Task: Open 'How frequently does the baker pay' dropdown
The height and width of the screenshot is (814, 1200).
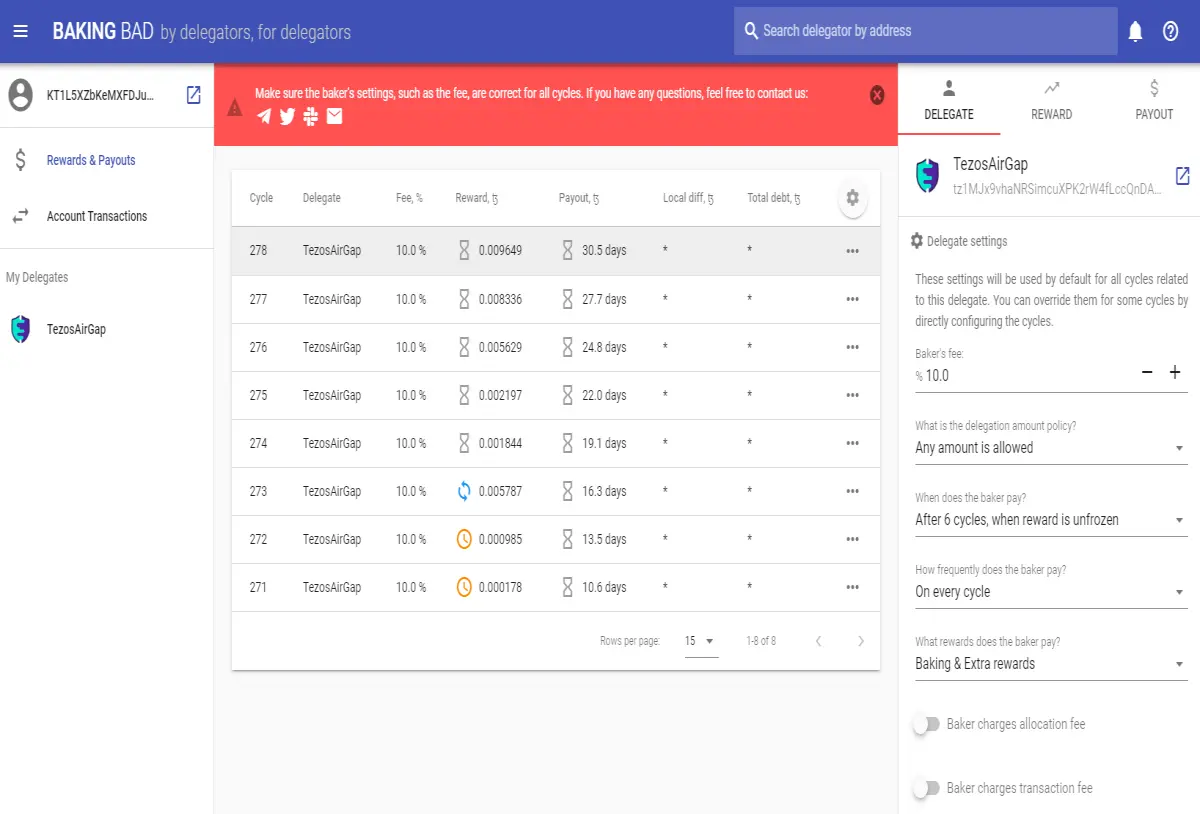Action: pyautogui.click(x=1051, y=592)
